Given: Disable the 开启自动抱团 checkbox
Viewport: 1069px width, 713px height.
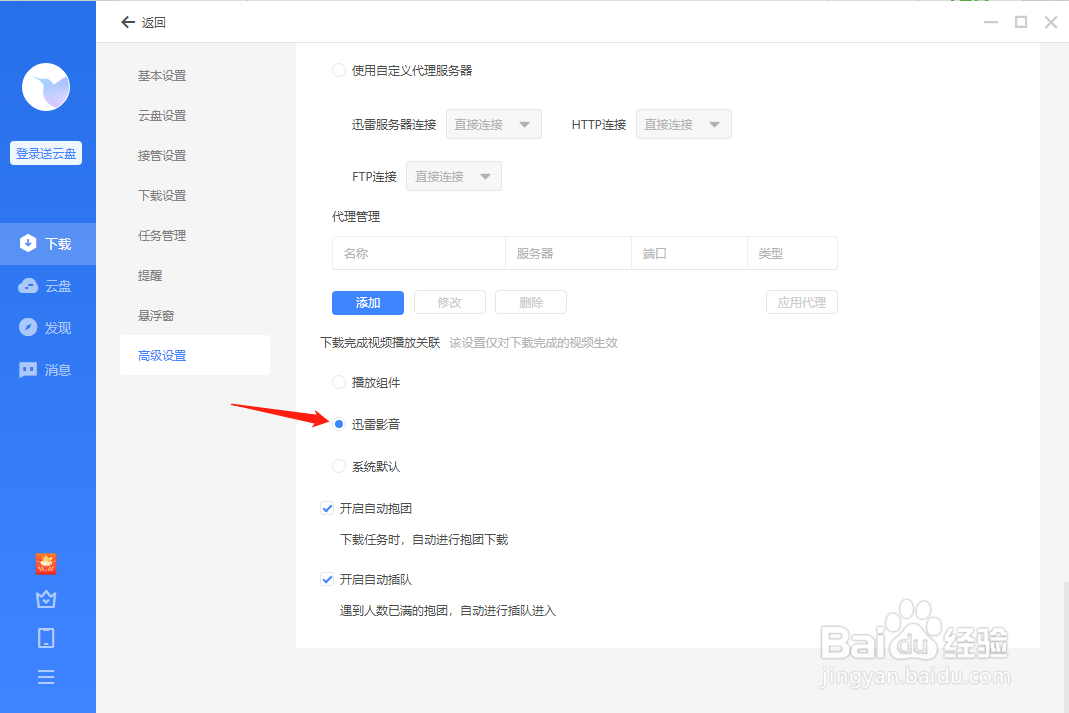Looking at the screenshot, I should (327, 508).
